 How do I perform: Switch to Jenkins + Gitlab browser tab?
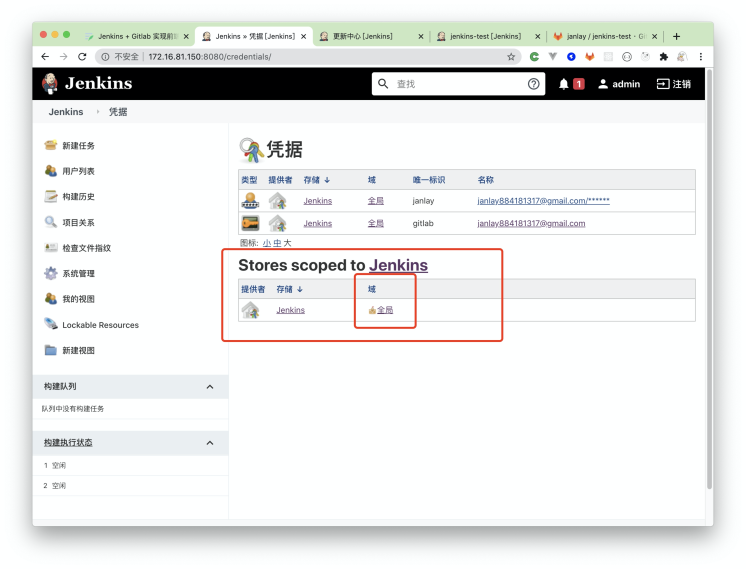pyautogui.click(x=137, y=36)
